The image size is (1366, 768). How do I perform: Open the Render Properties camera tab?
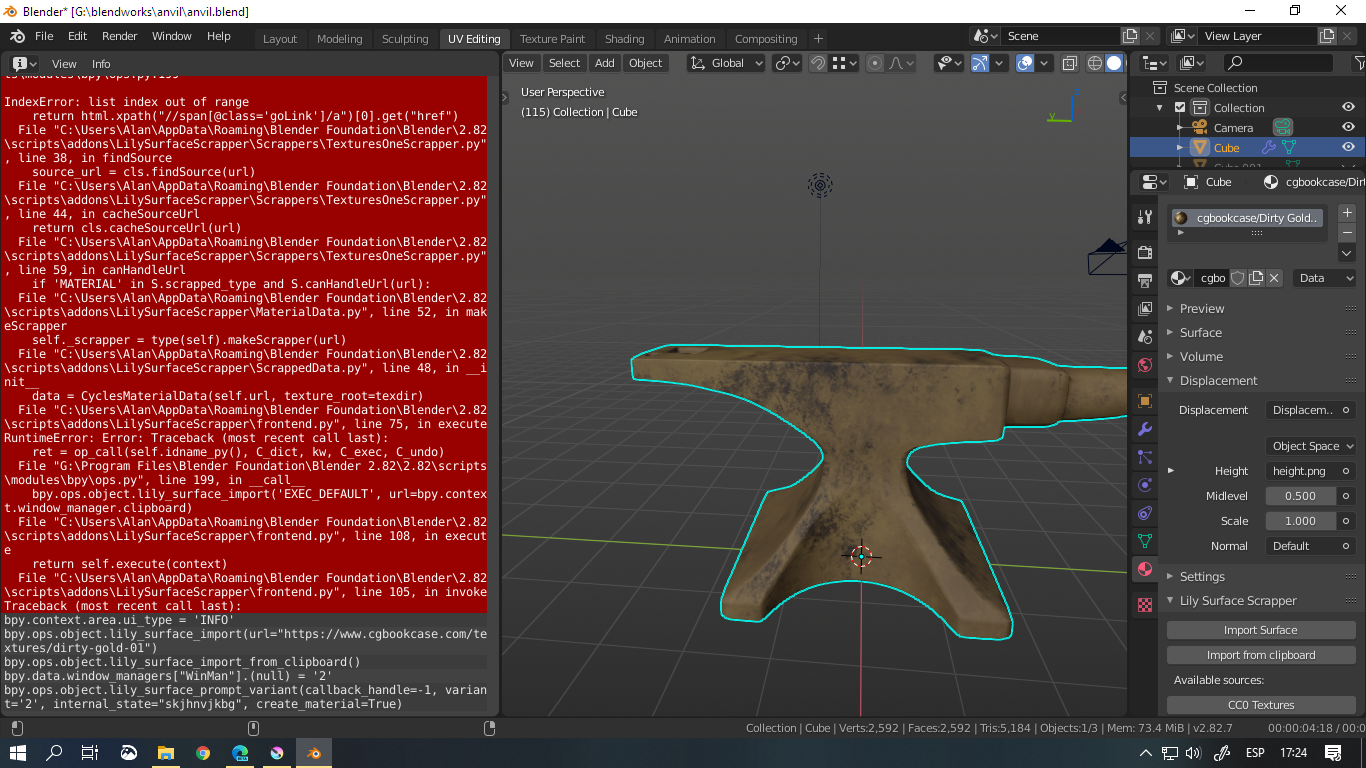click(x=1144, y=252)
